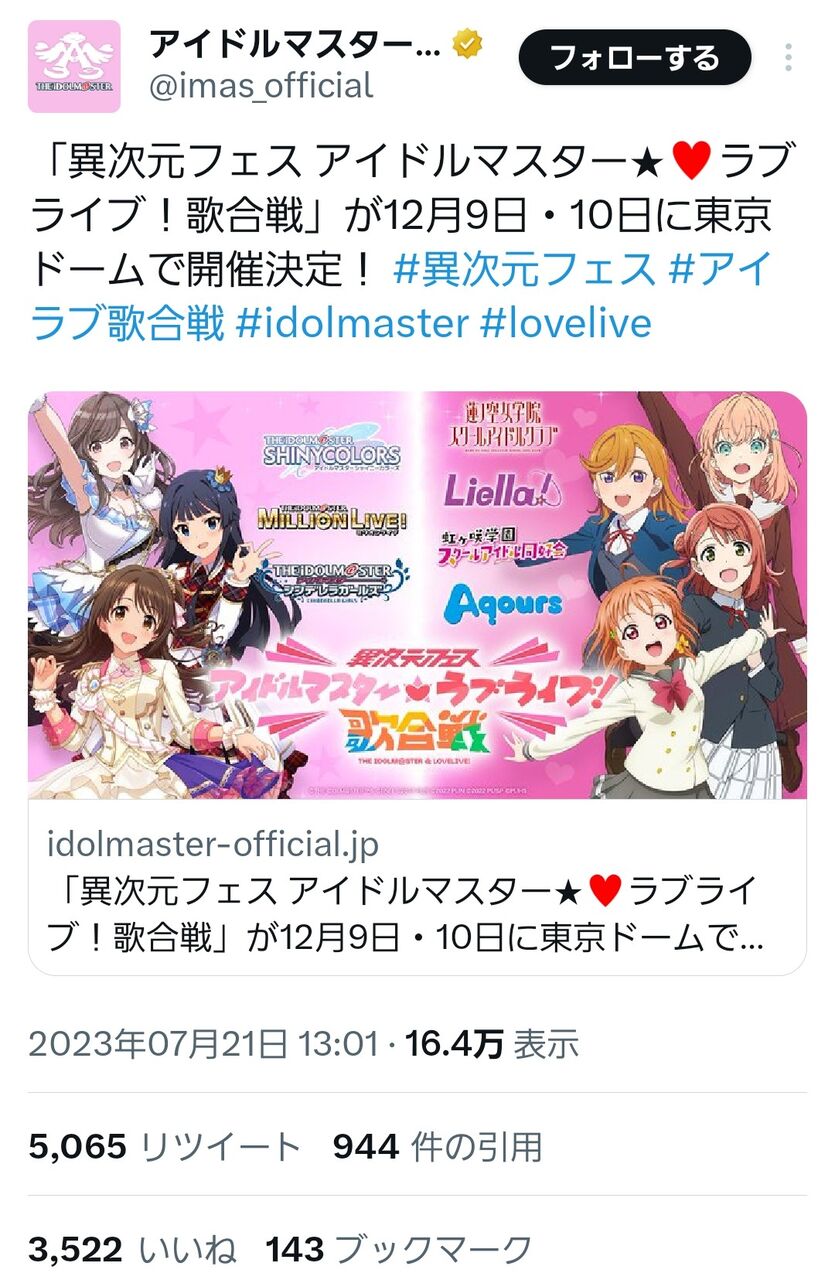
Task: Open the link card article title
Action: [x=405, y=913]
